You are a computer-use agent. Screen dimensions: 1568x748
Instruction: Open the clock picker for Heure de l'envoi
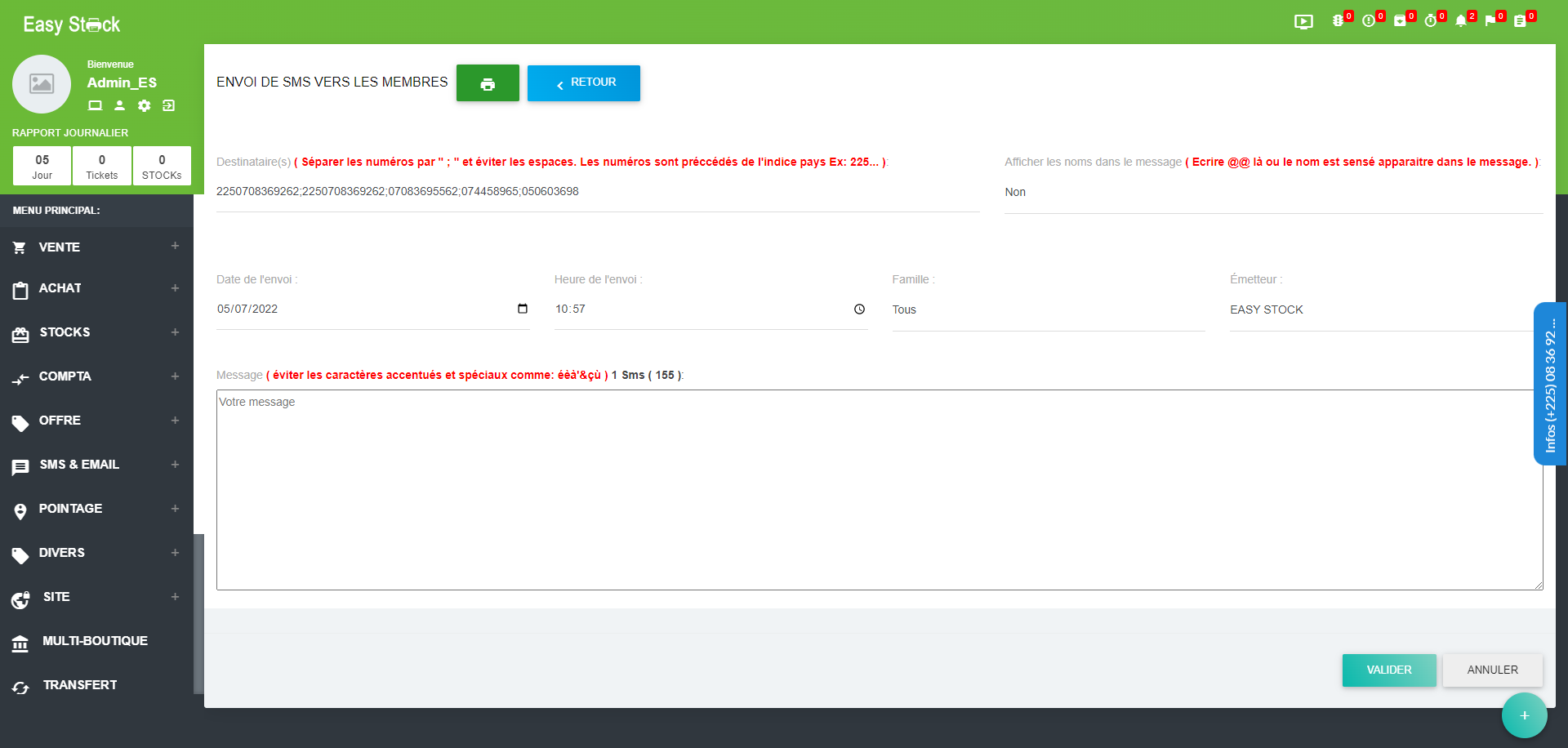tap(859, 309)
